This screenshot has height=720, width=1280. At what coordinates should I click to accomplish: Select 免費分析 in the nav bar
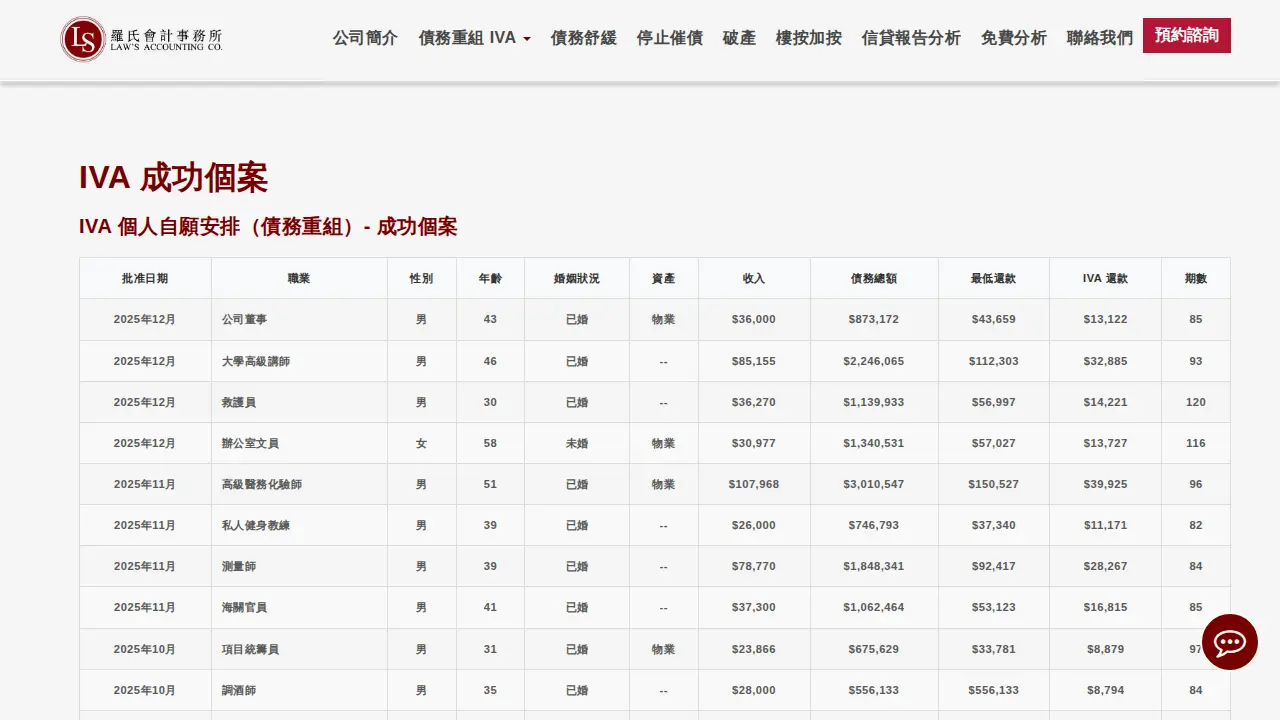(1014, 38)
